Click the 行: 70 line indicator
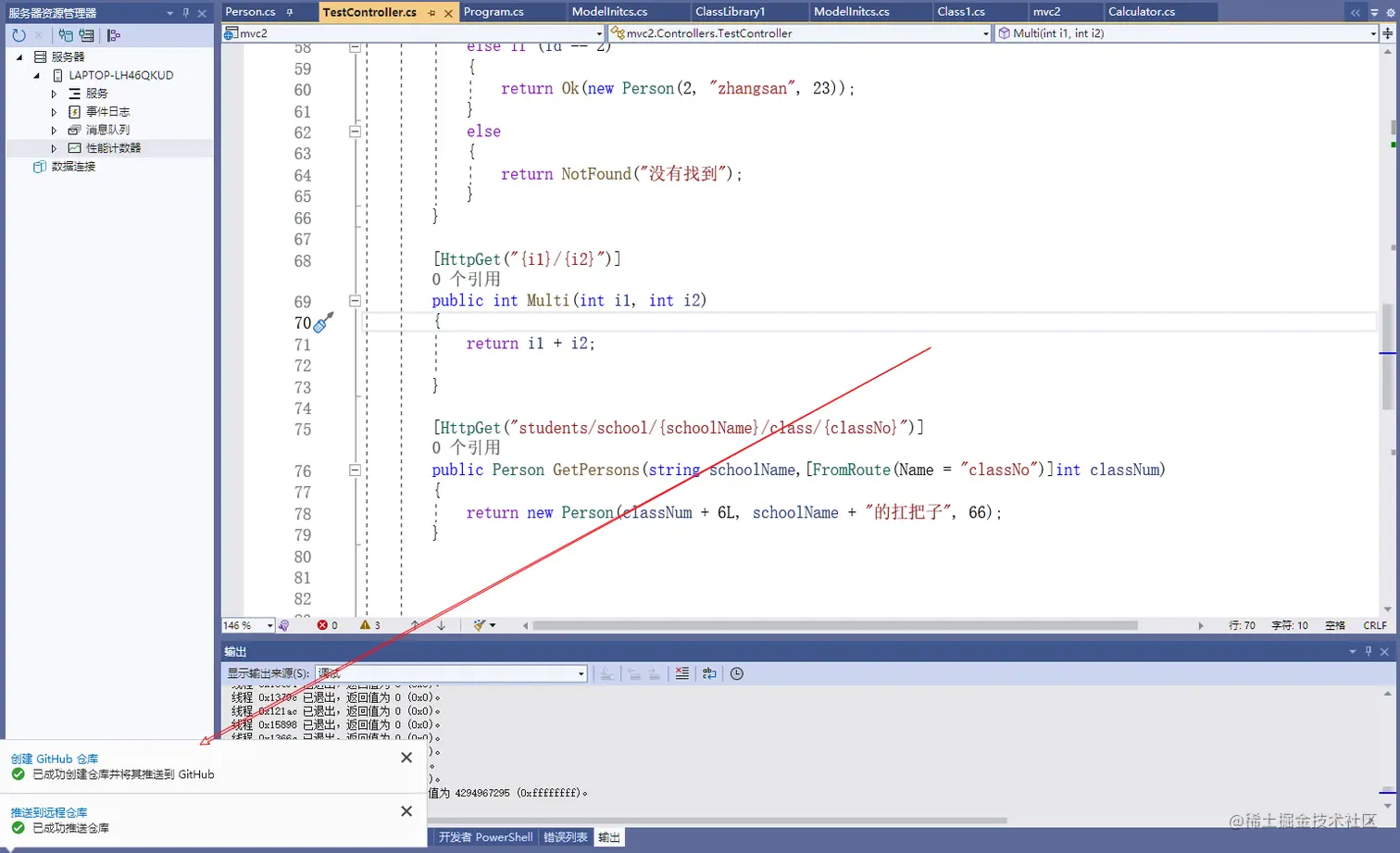 (x=1242, y=625)
